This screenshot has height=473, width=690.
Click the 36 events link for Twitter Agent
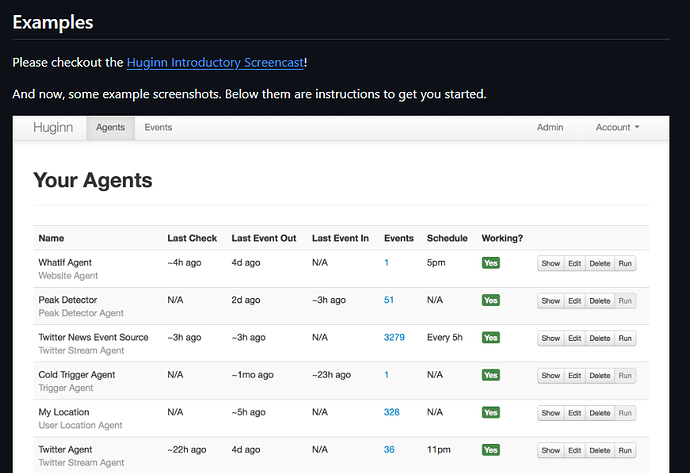389,450
